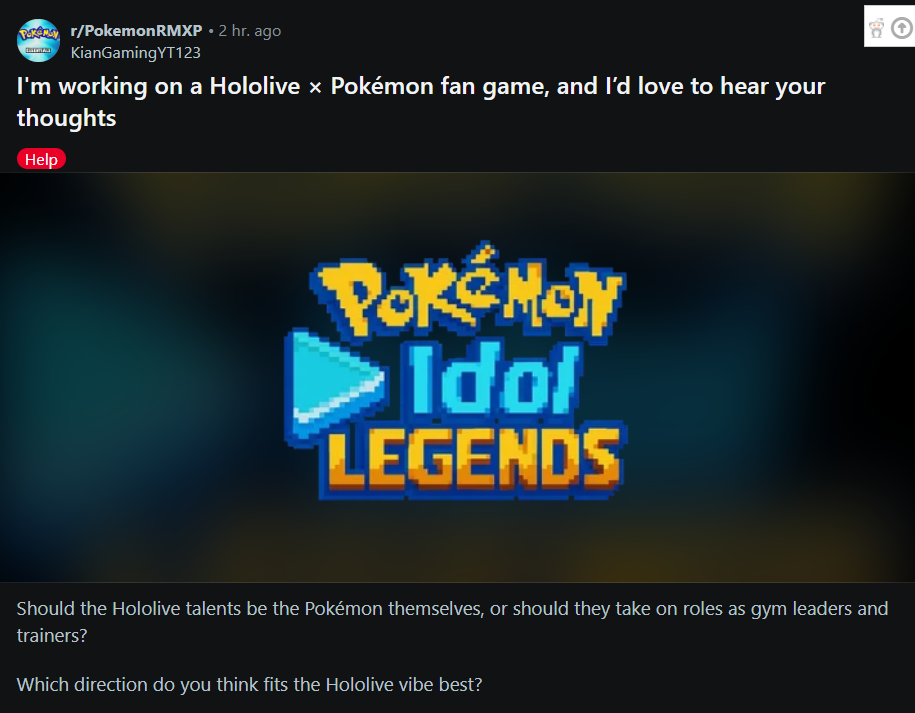Click the 'Hololive' word in the title
The height and width of the screenshot is (713, 915).
[255, 86]
